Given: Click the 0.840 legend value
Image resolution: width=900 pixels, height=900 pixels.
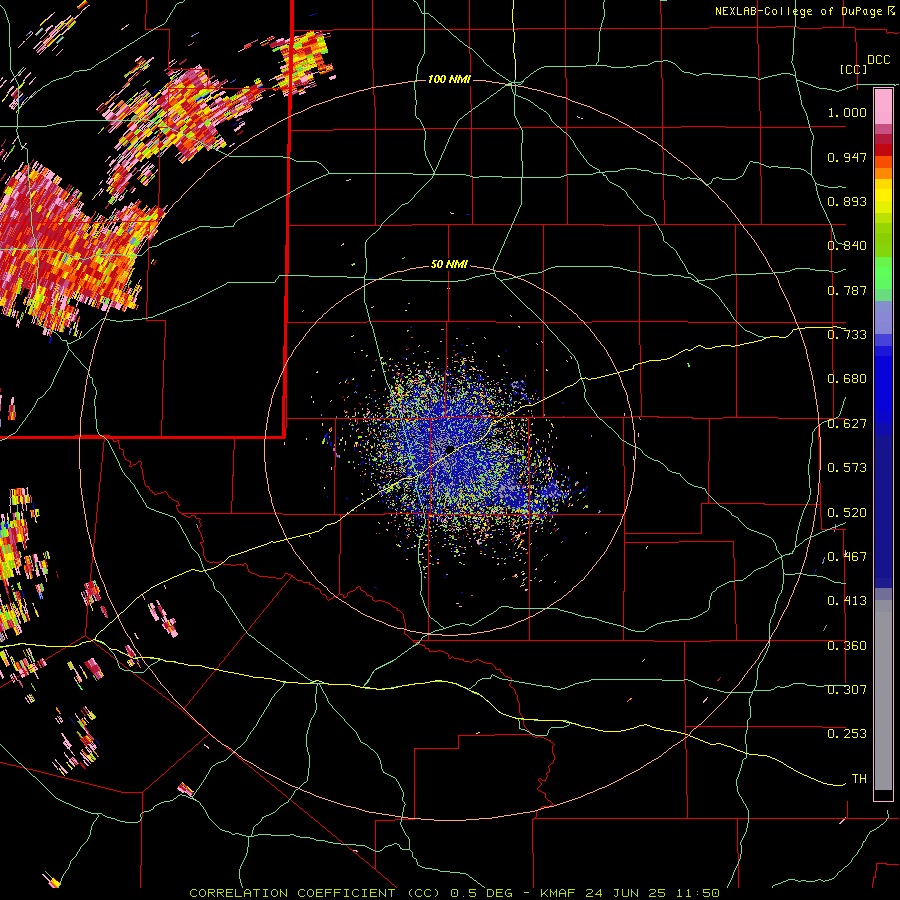Looking at the screenshot, I should tap(847, 246).
